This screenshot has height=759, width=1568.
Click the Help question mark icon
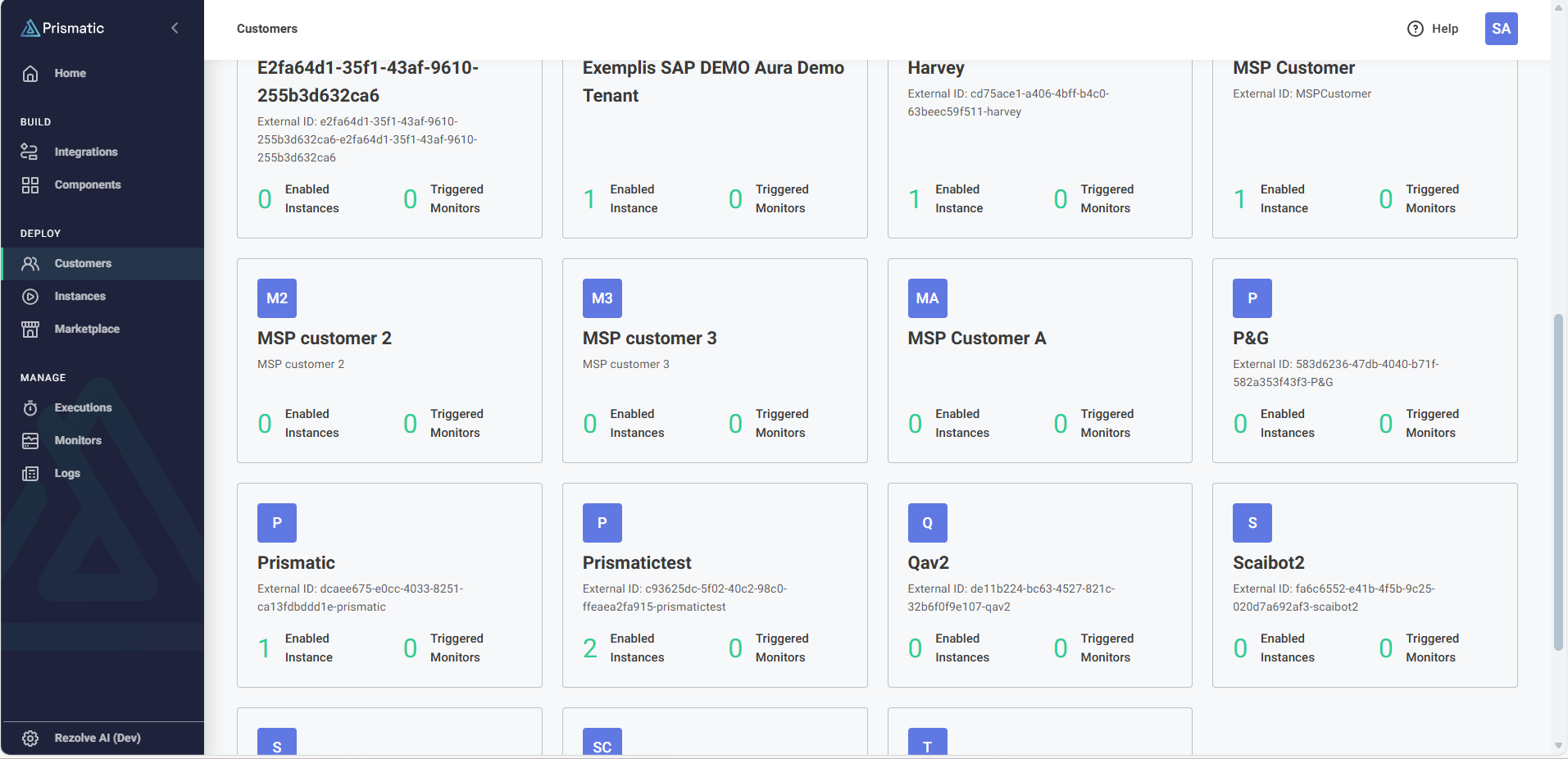coord(1415,29)
